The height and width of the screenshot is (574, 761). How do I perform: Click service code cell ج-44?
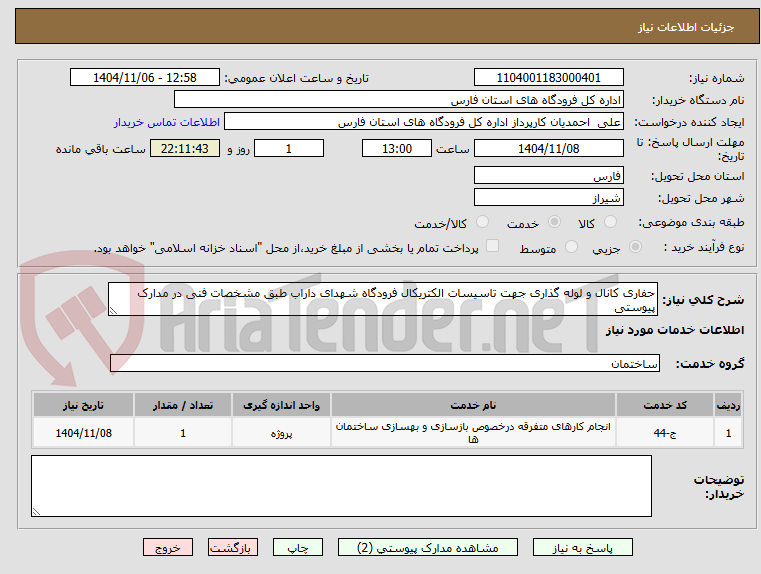[x=665, y=433]
